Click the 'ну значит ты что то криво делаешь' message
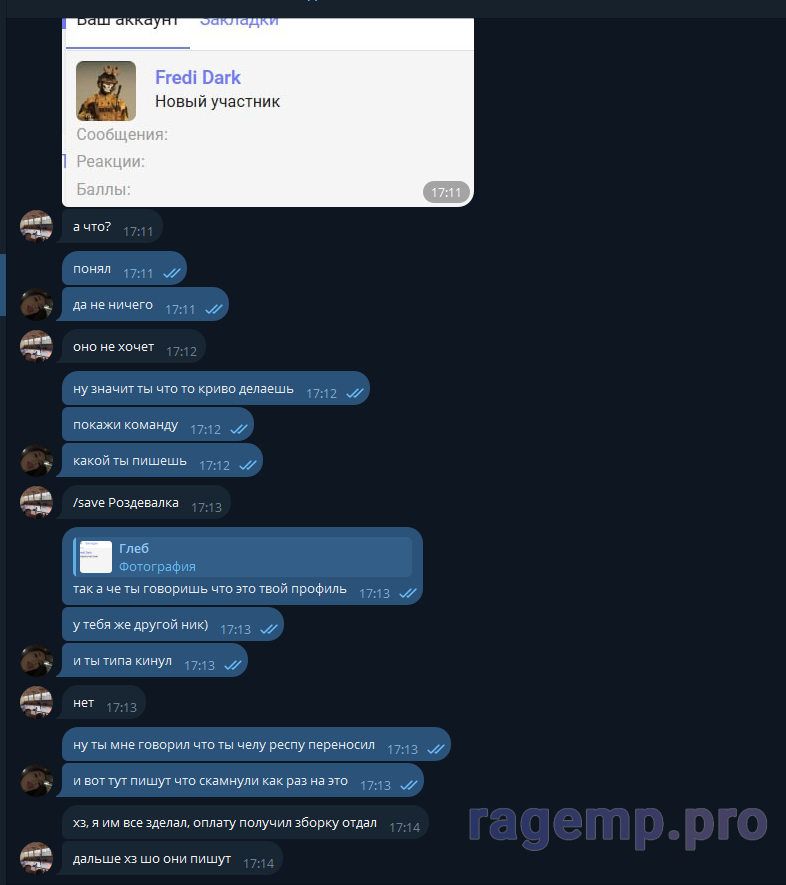 click(x=216, y=388)
